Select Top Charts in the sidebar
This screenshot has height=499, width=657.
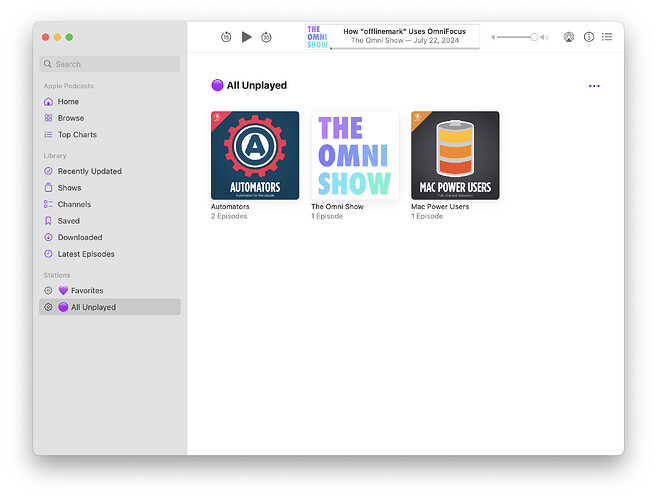[77, 135]
